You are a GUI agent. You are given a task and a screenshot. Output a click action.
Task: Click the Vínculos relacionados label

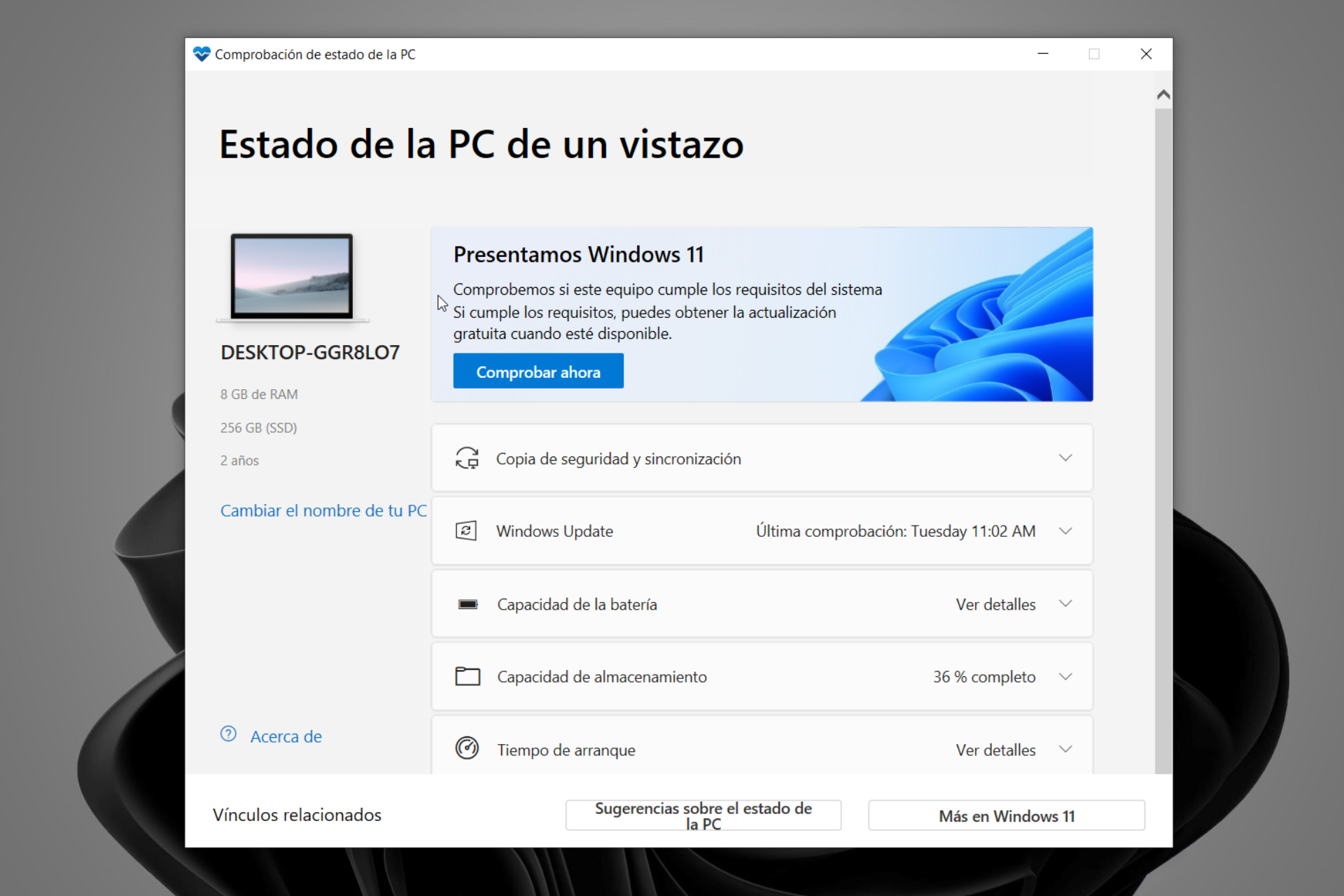[x=297, y=815]
